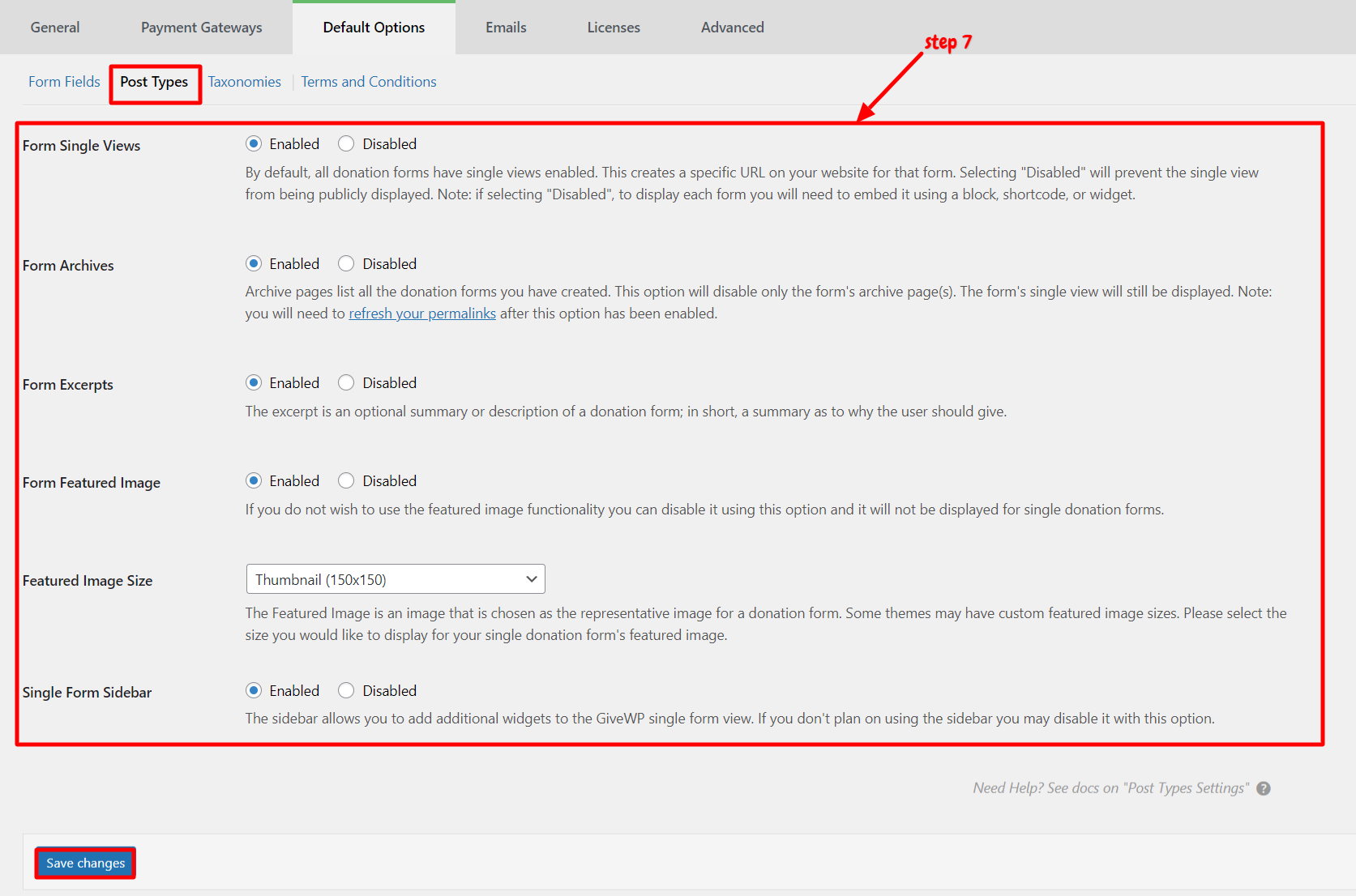Choose Enabled for Form Archives
The image size is (1356, 896).
click(x=254, y=264)
